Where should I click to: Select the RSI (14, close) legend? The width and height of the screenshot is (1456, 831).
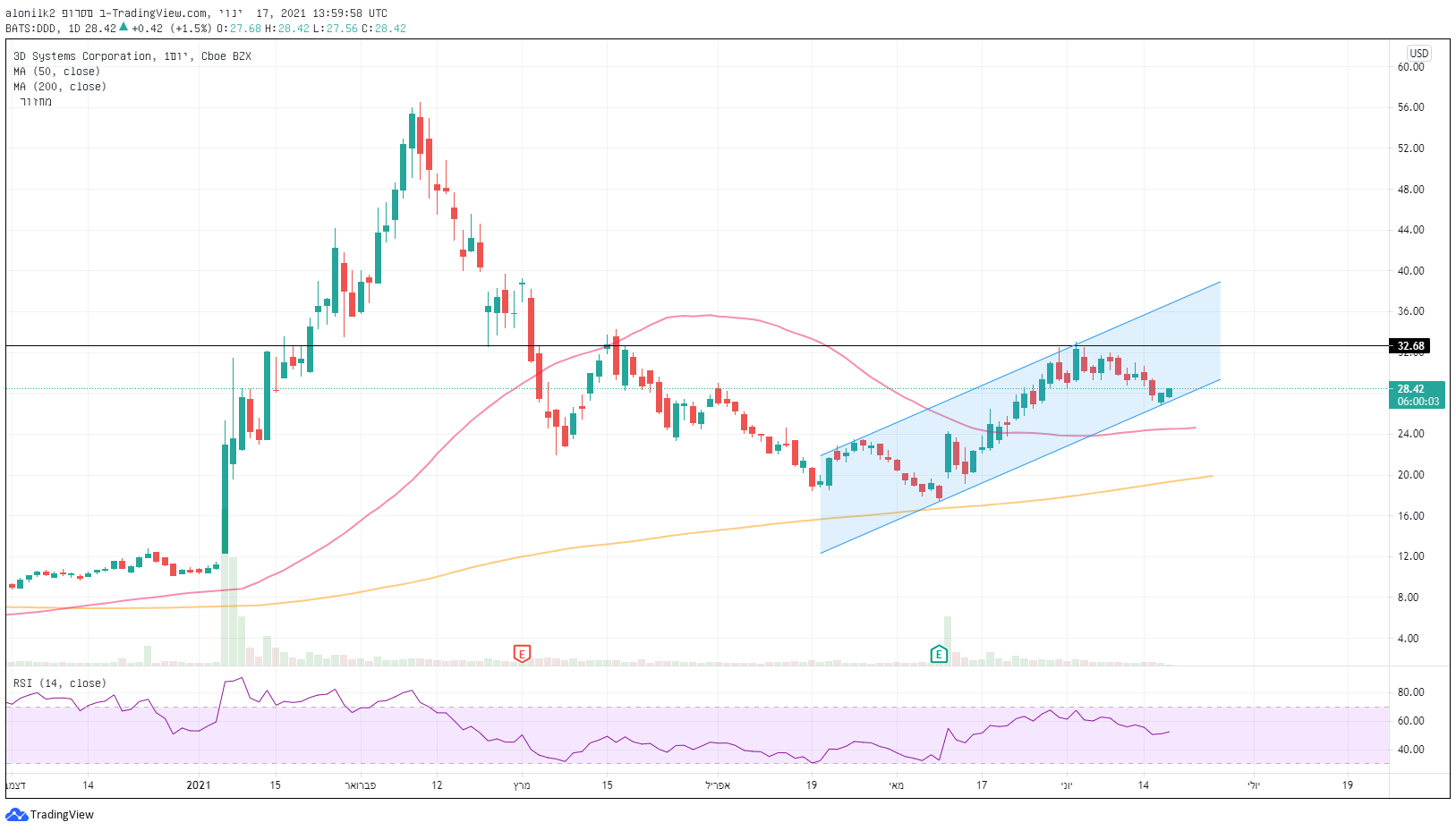(x=60, y=683)
